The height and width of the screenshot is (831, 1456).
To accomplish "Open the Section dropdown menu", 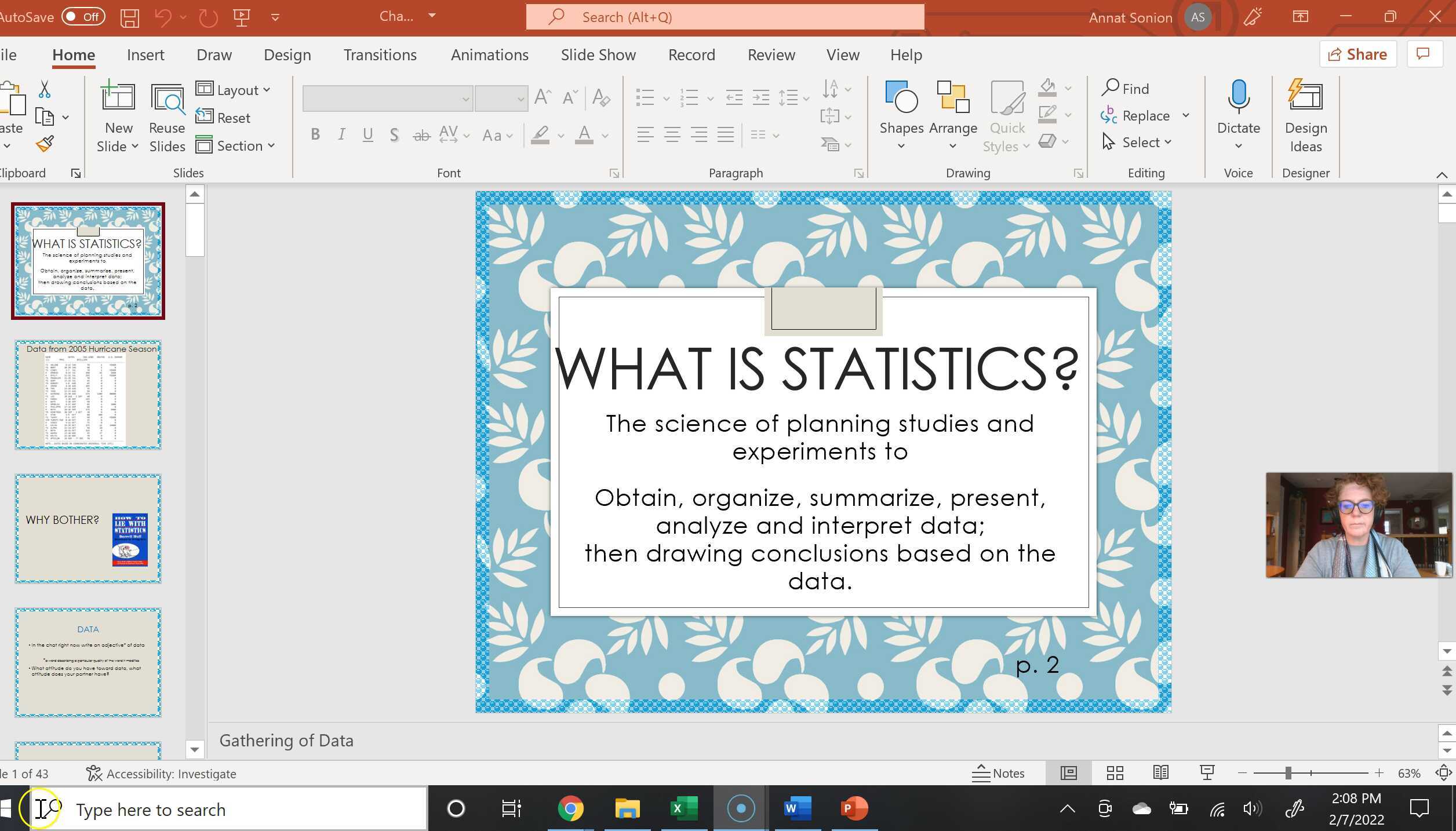I will pos(236,145).
